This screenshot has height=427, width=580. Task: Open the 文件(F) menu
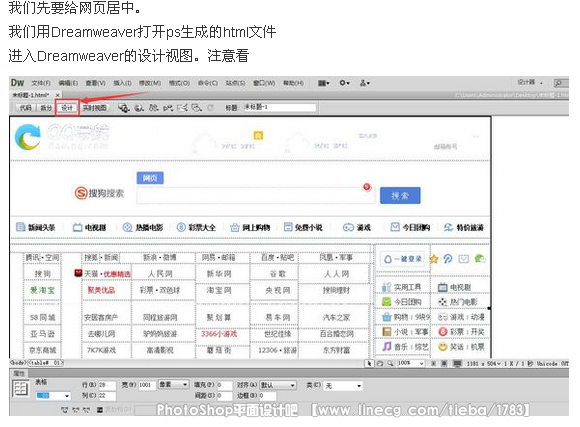41,83
